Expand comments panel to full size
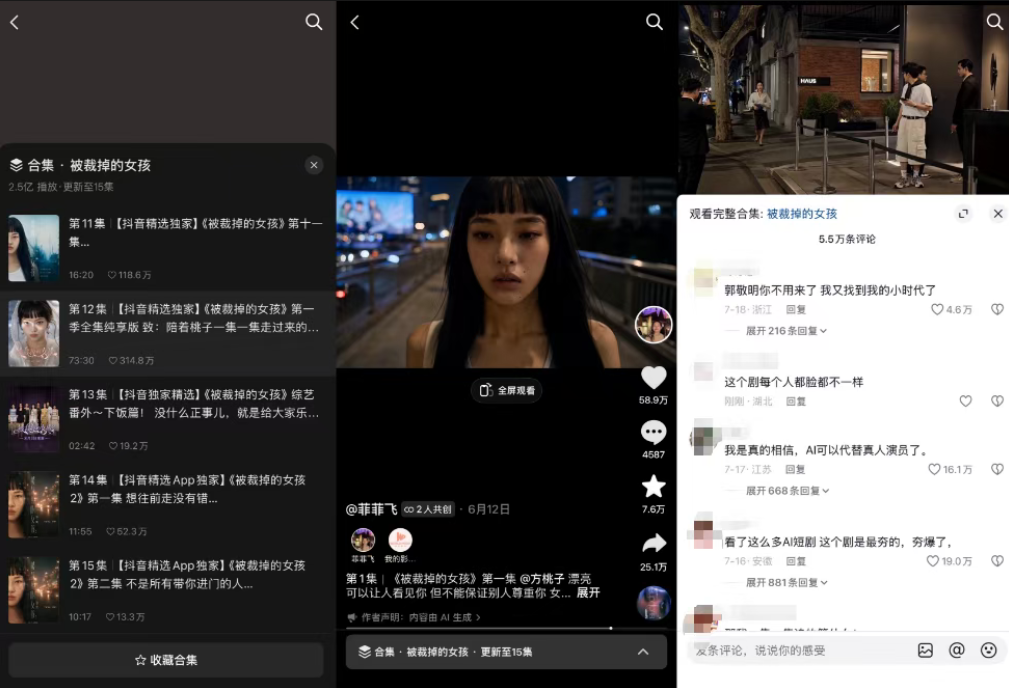Image resolution: width=1009 pixels, height=688 pixels. click(x=963, y=214)
